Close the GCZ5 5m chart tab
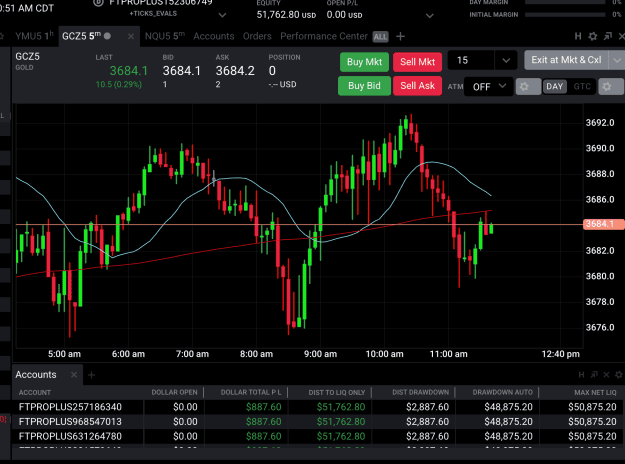Viewport: 625px width, 464px height. (x=131, y=36)
